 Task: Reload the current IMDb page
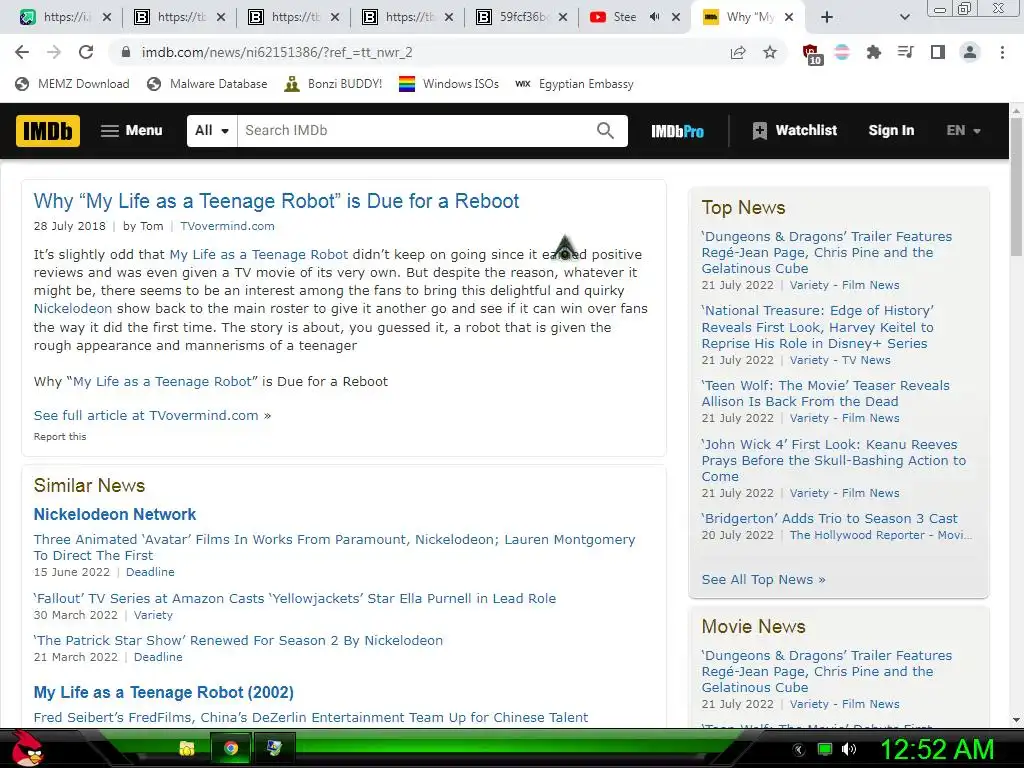point(86,52)
